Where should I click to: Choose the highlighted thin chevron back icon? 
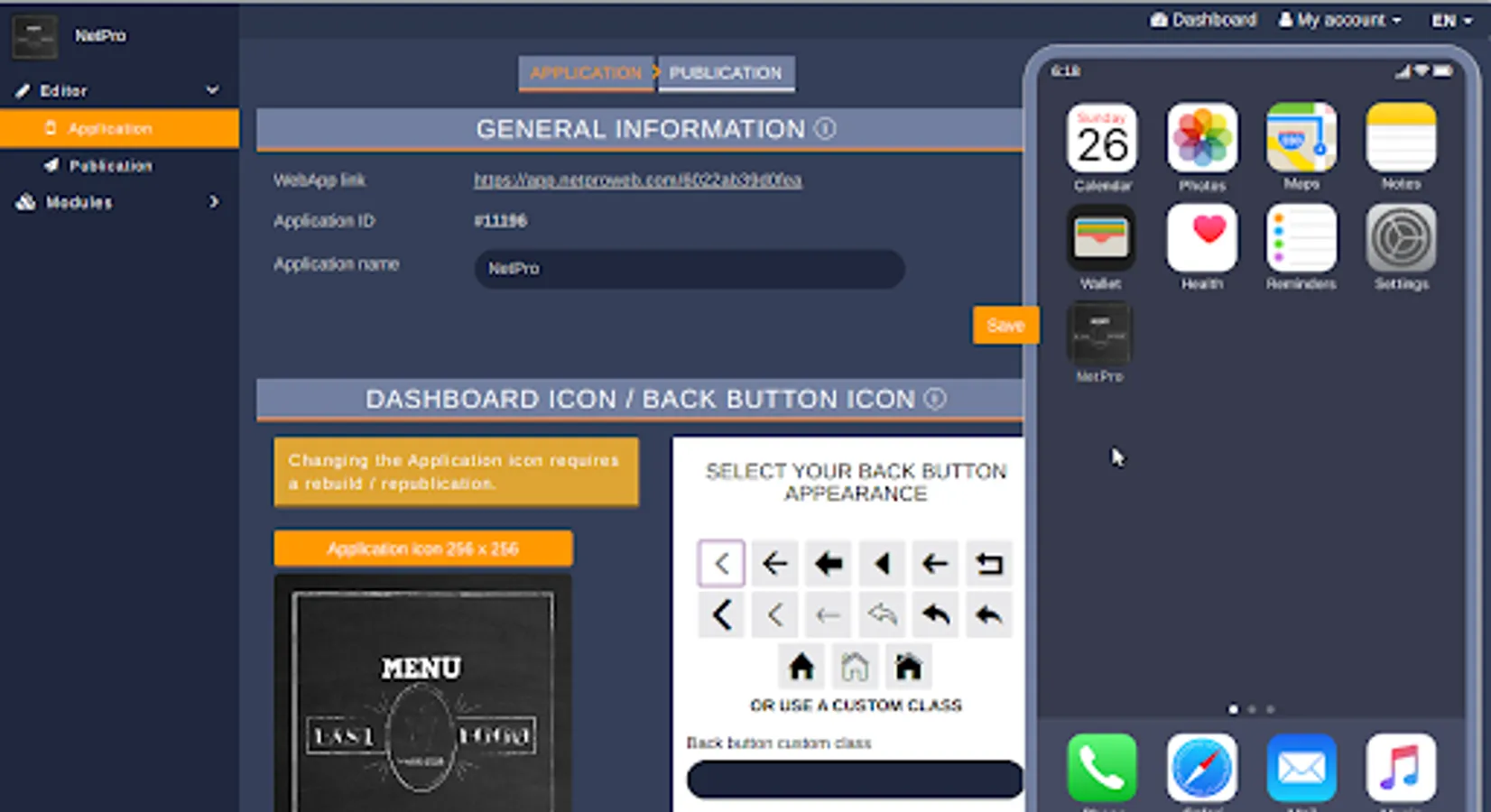point(721,564)
